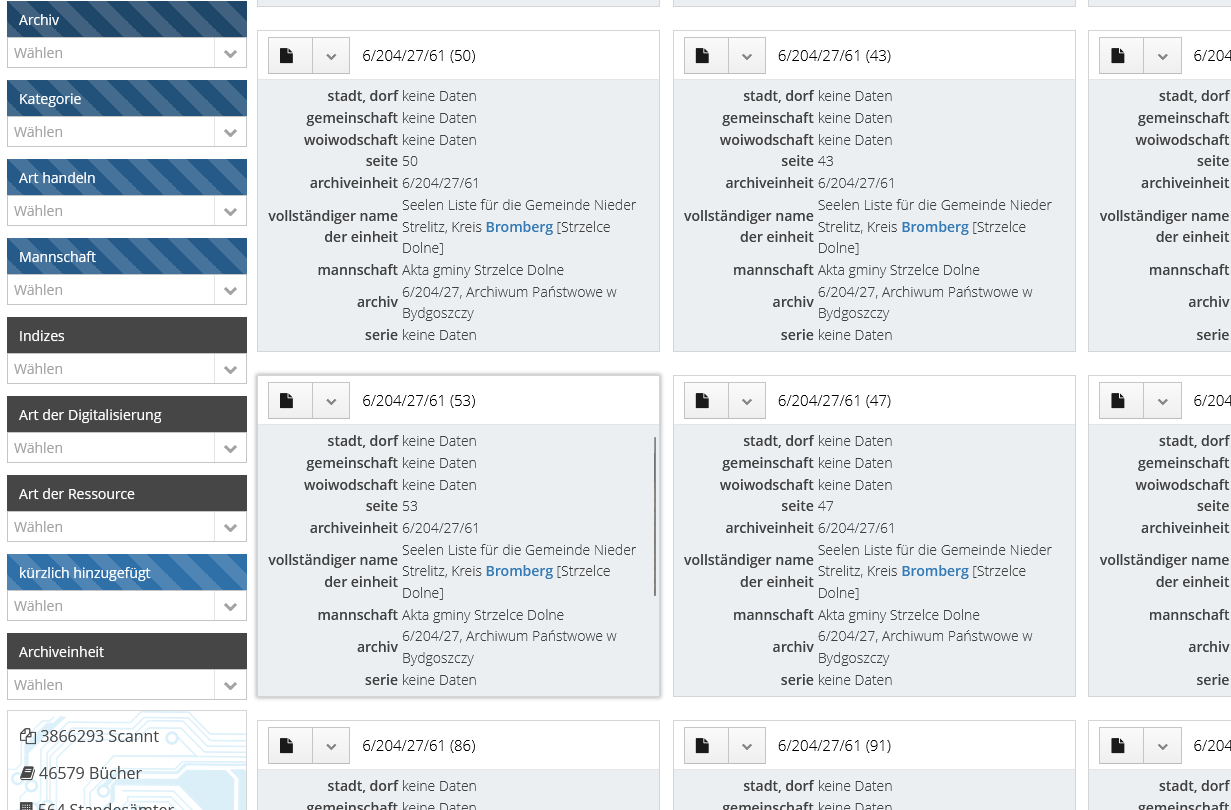The height and width of the screenshot is (810, 1231).
Task: Click the scrollbar inside record (53) card
Action: [x=655, y=516]
